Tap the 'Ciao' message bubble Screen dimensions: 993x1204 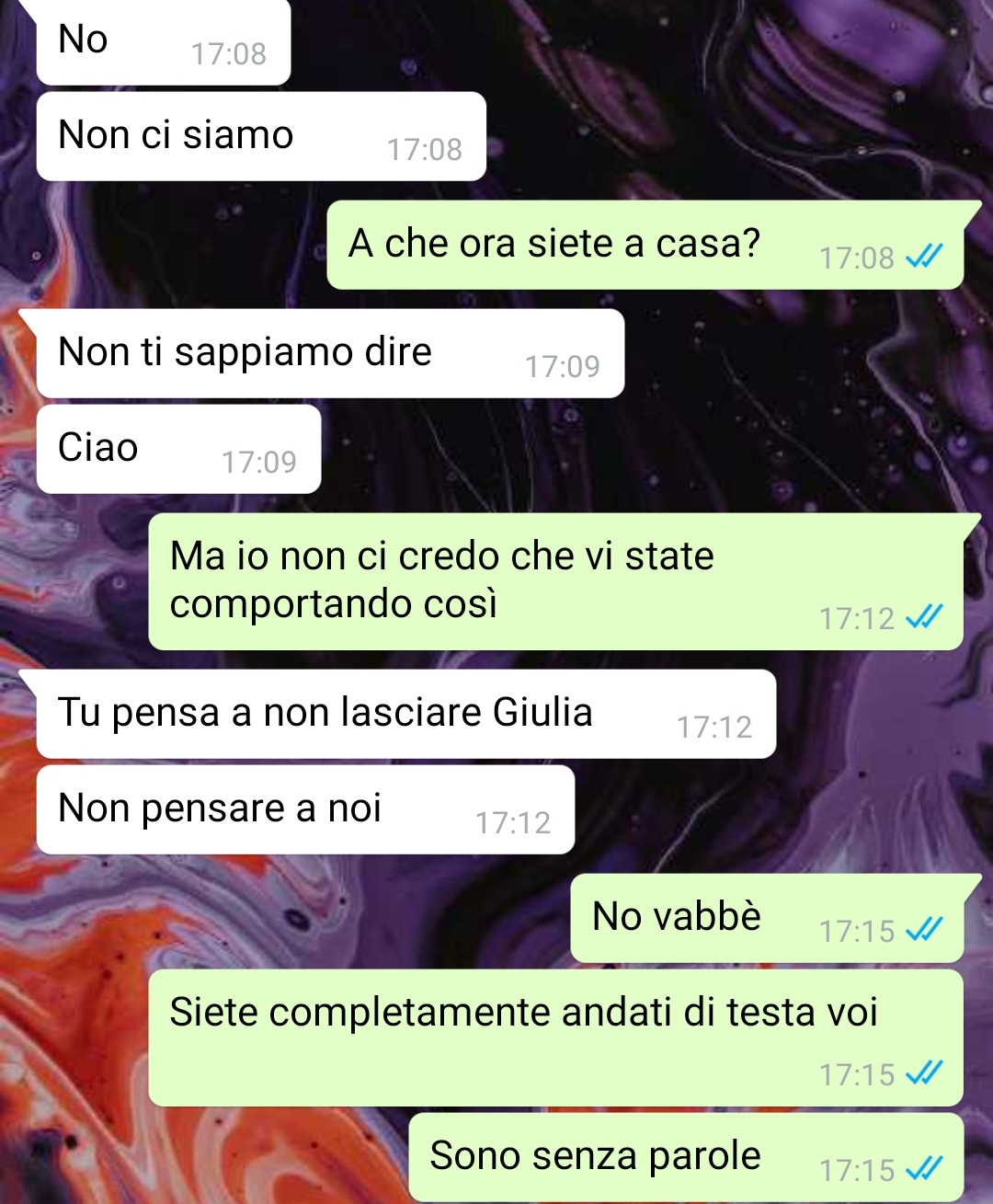point(178,449)
